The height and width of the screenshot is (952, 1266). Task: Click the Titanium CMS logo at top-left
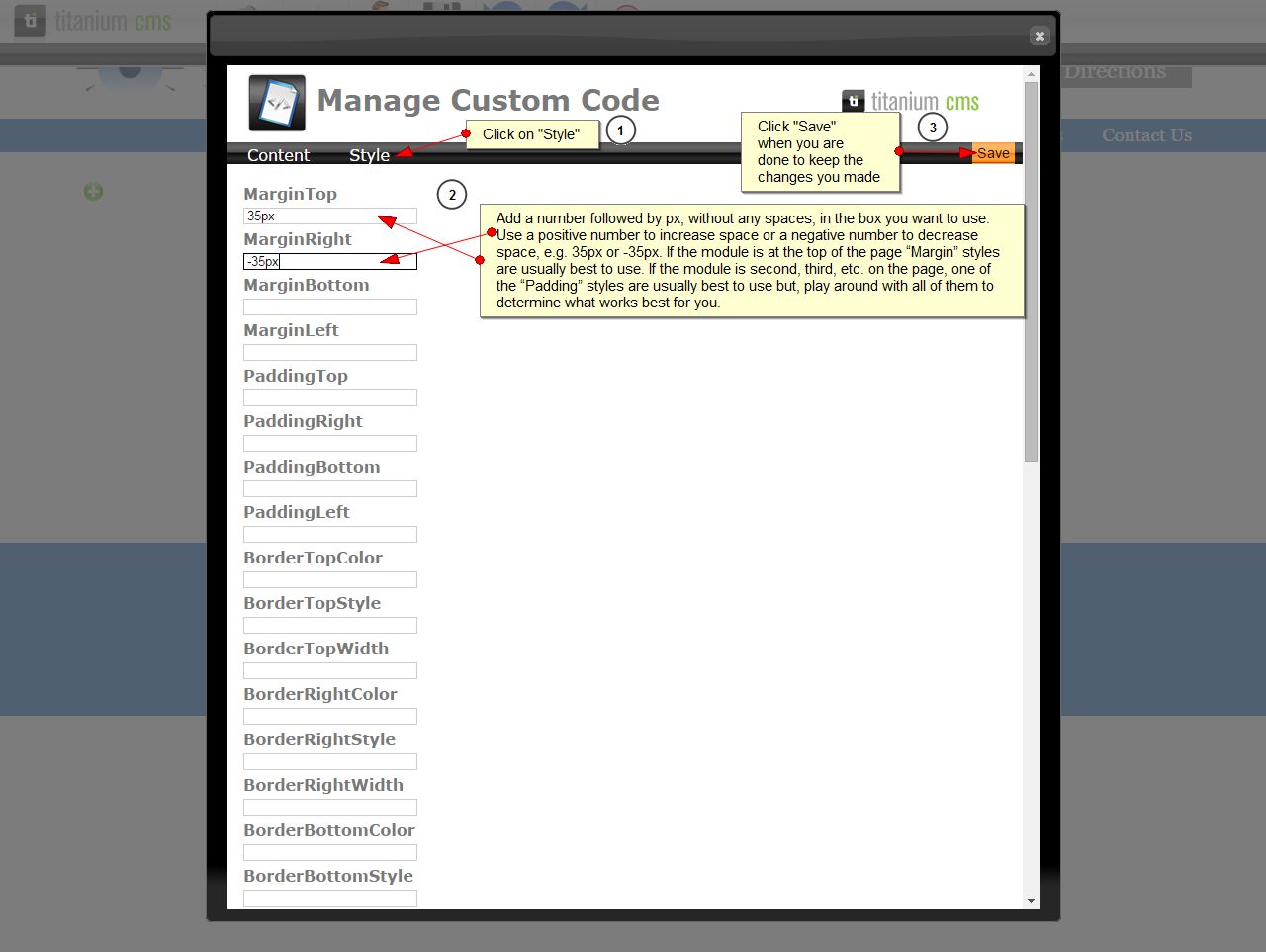coord(94,21)
